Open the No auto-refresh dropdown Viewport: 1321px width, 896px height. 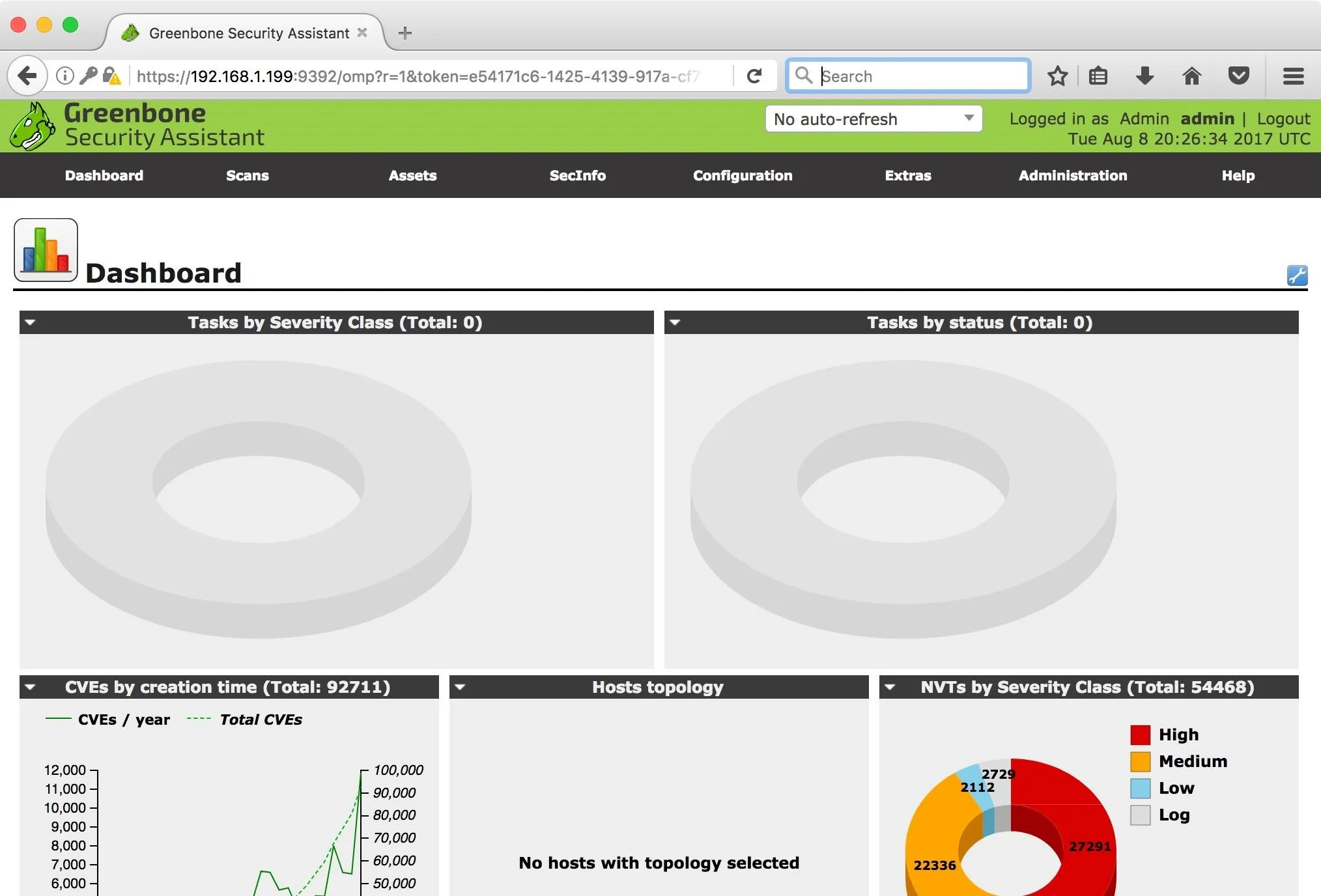point(874,119)
